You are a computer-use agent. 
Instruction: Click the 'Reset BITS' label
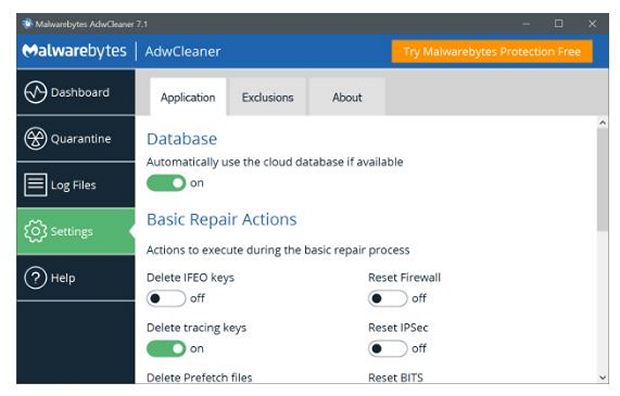point(395,377)
